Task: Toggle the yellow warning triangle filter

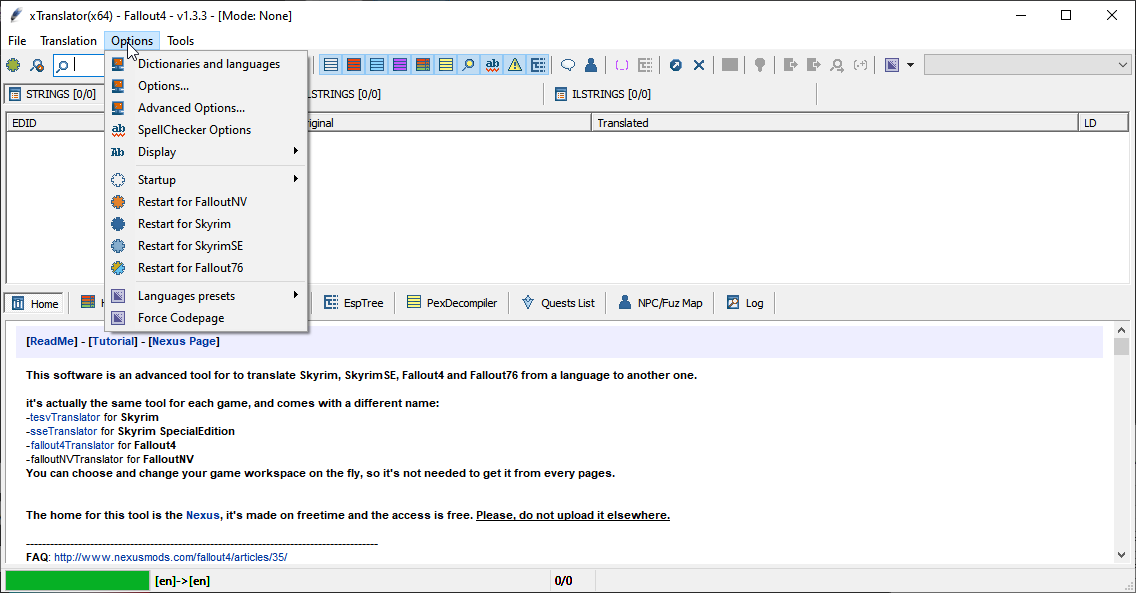Action: [x=515, y=65]
